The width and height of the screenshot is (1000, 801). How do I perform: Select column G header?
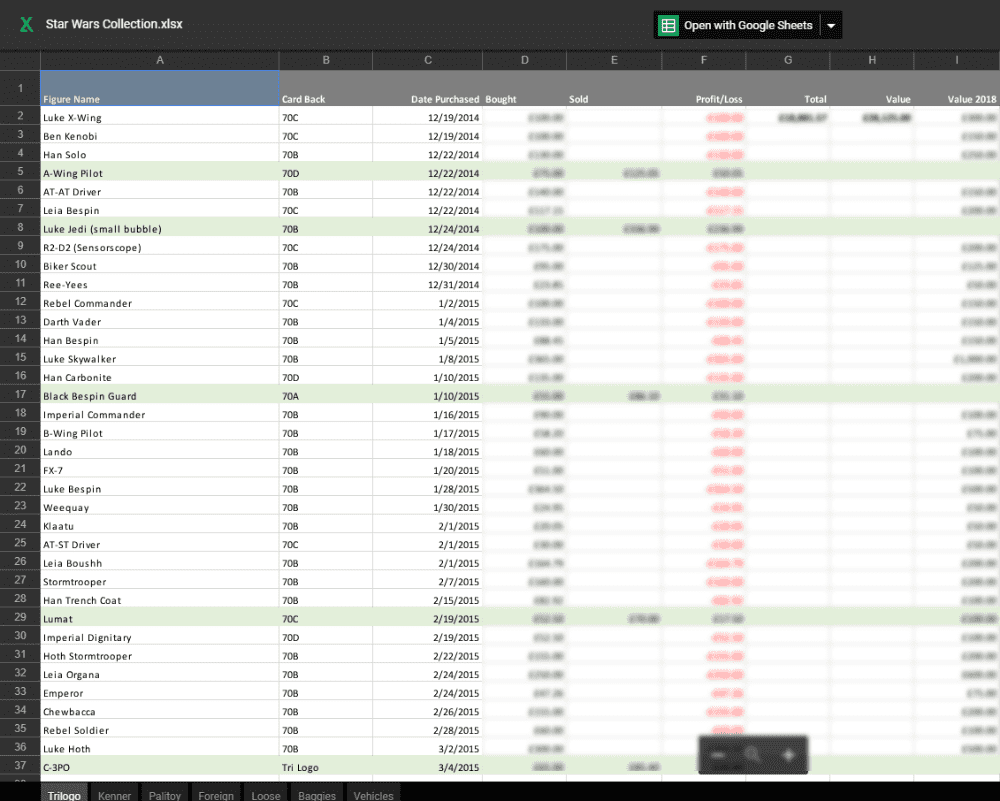tap(788, 60)
